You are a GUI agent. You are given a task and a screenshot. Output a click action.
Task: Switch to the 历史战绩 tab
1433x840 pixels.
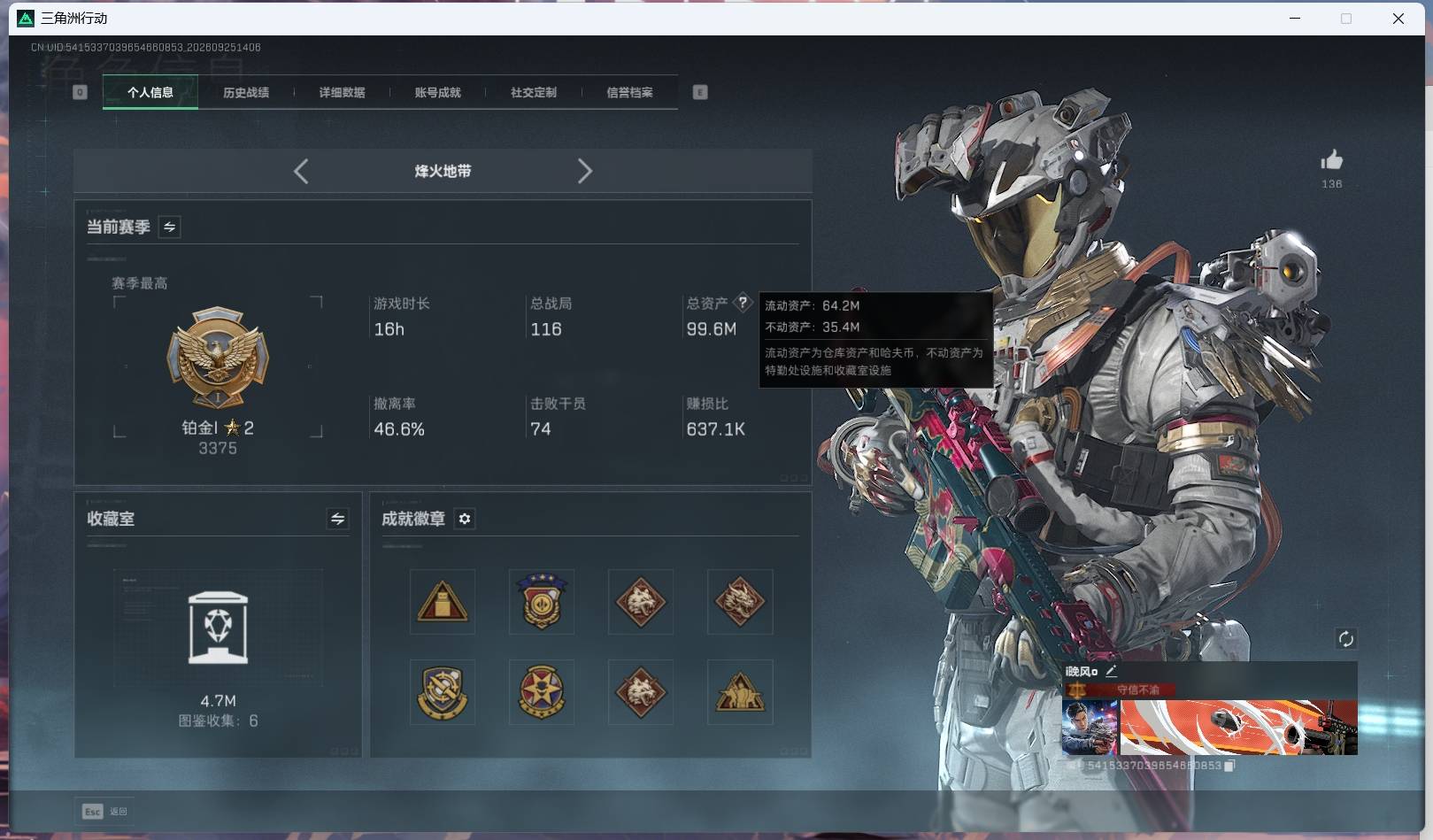246,92
